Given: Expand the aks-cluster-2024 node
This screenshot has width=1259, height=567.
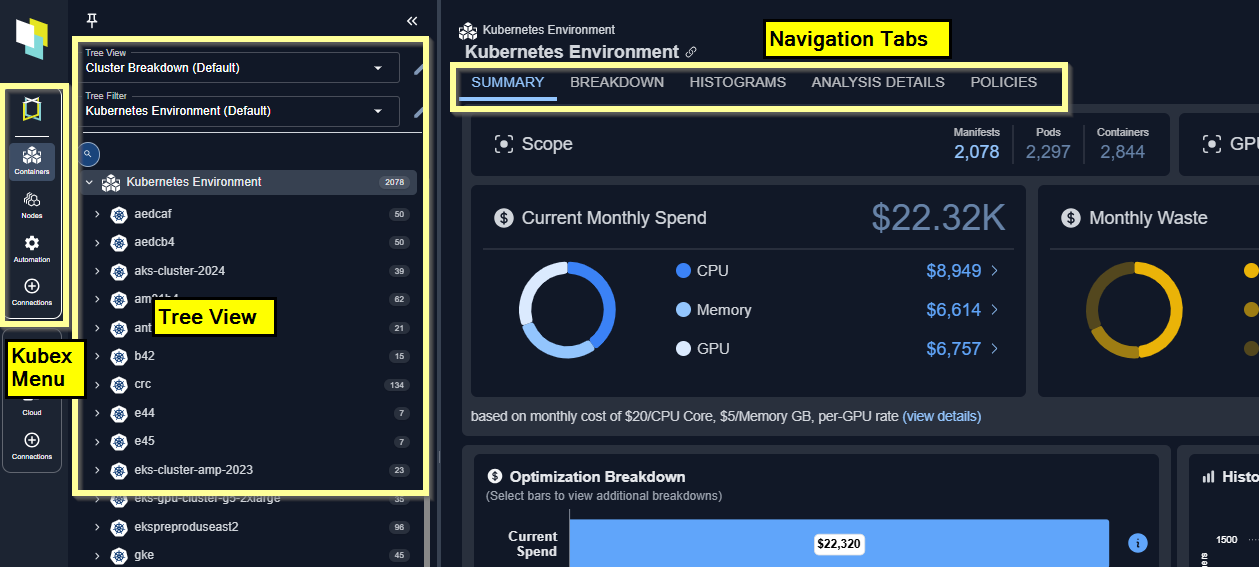Looking at the screenshot, I should pyautogui.click(x=97, y=271).
